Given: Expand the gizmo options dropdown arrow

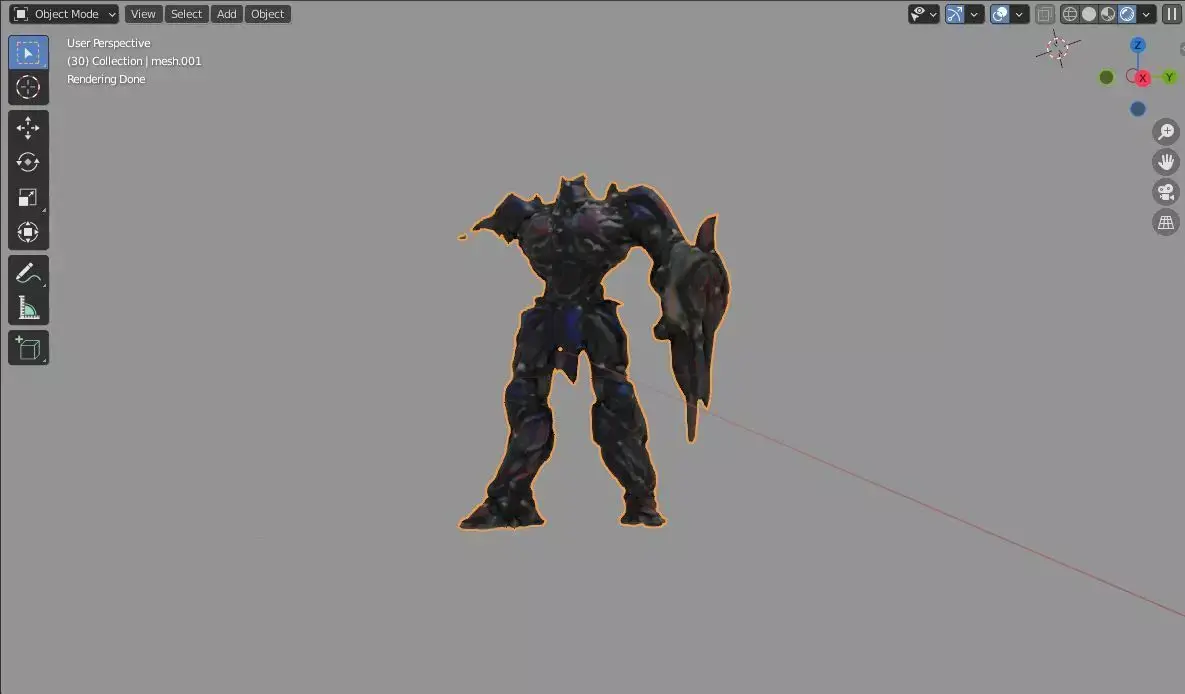Looking at the screenshot, I should [974, 14].
